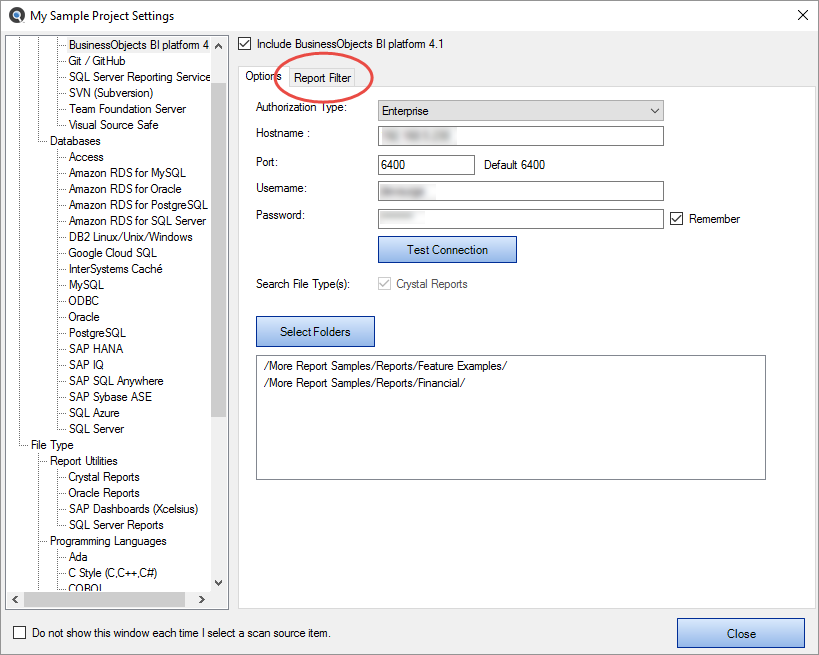Select the Report Utilities node
The height and width of the screenshot is (655, 819).
(x=84, y=461)
